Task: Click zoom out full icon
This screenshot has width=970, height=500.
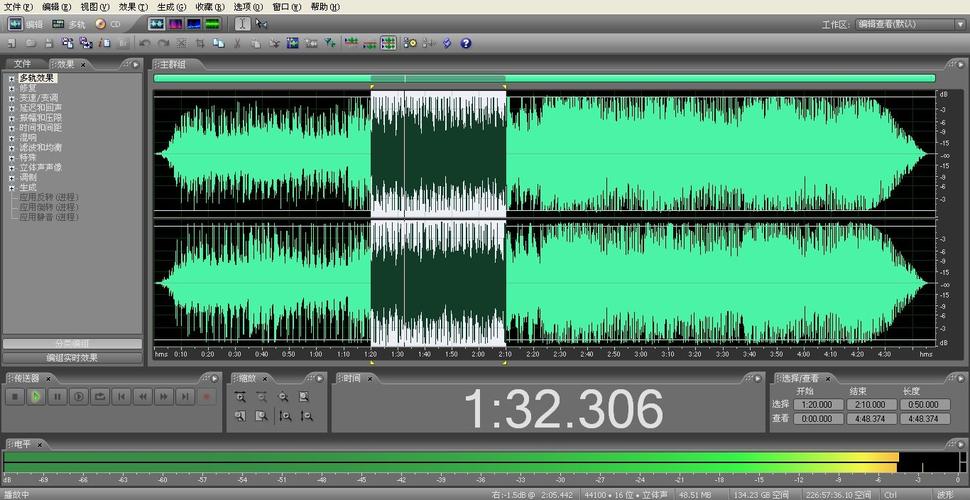Action: 283,397
